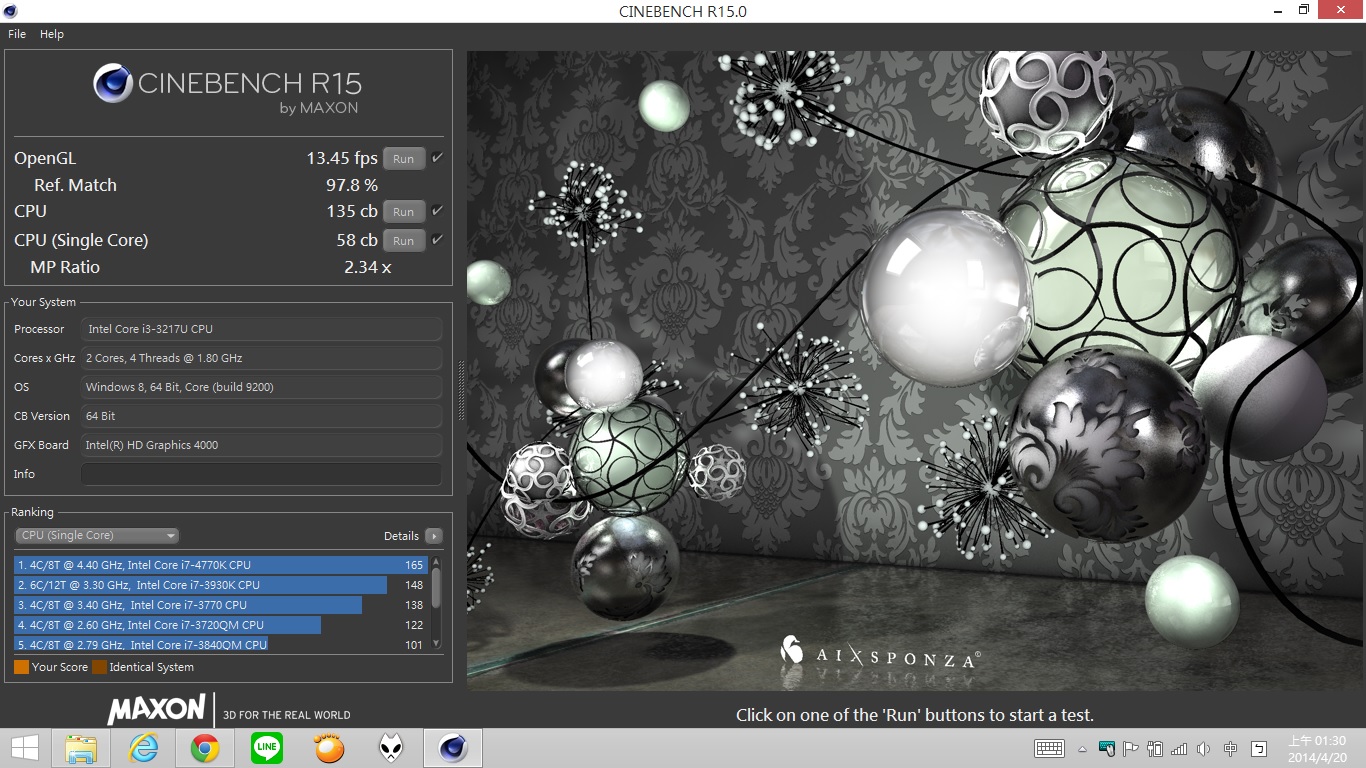Click the GFX Board HD Graphics 4000 field
Viewport: 1366px width, 768px height.
261,445
